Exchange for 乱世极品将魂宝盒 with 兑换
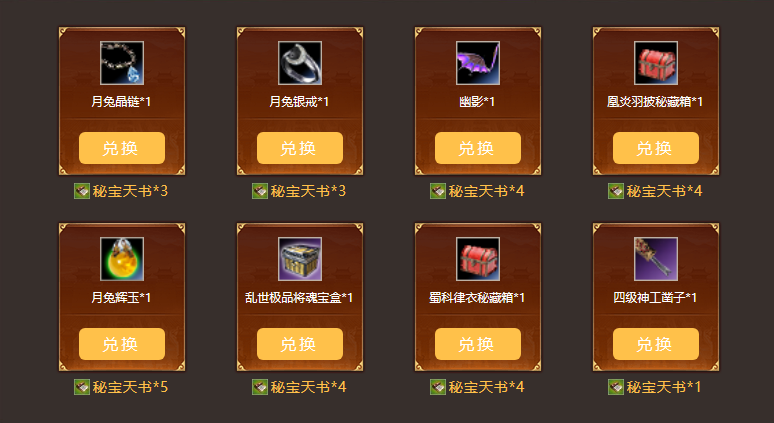Screen dimensions: 774x423 pyautogui.click(x=300, y=344)
